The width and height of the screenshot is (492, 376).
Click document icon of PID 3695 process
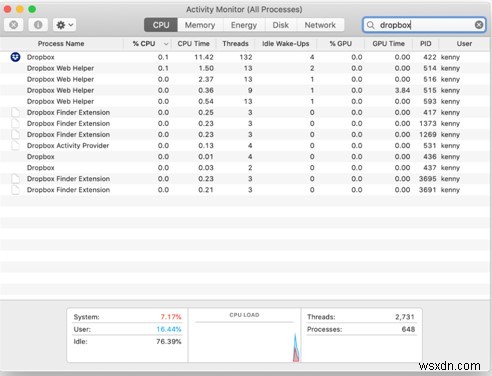[x=15, y=179]
